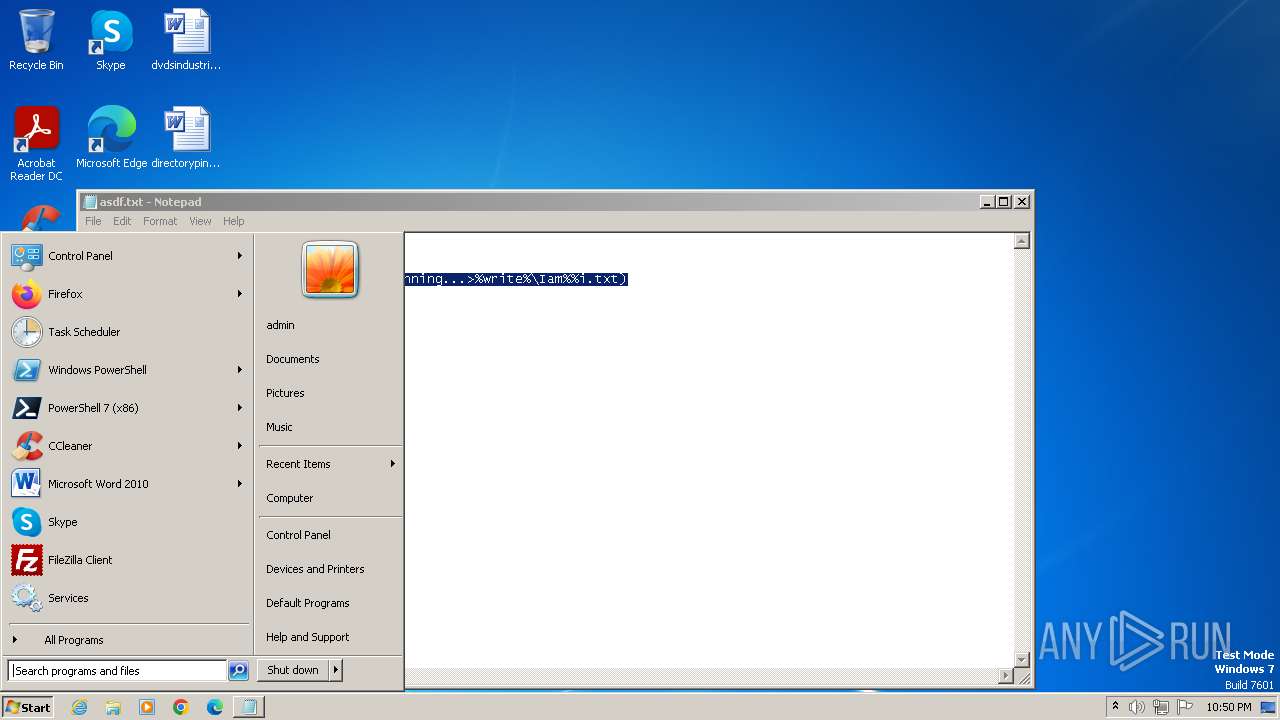Open directorypin Word document on desktop
Screen dimensions: 1280x720
(186, 137)
